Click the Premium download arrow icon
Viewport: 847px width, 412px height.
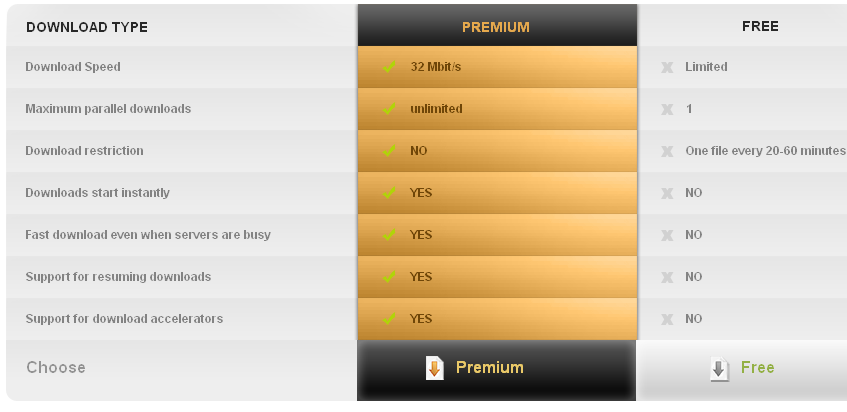click(435, 368)
